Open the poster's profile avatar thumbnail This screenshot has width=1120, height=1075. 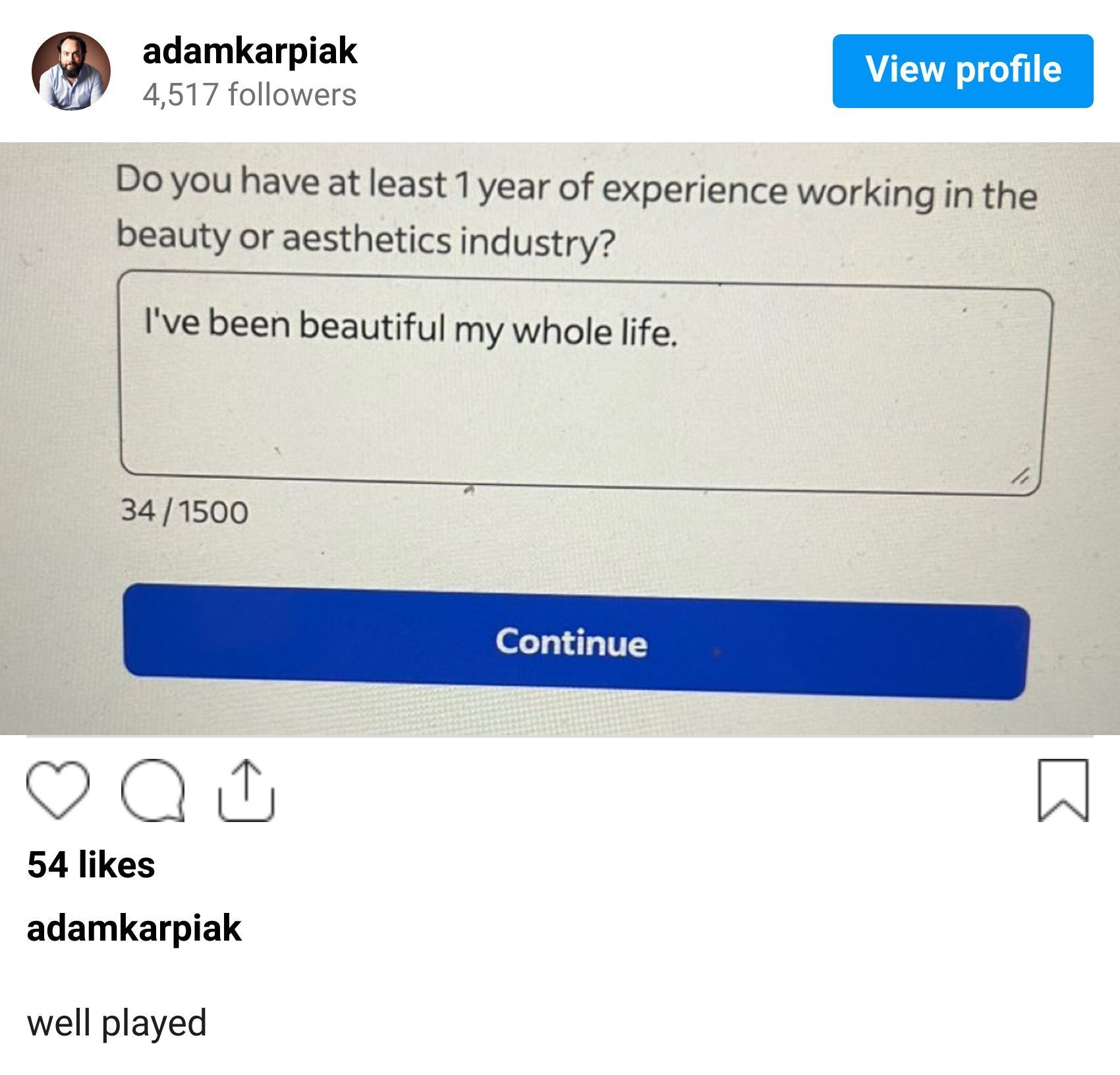(x=71, y=74)
